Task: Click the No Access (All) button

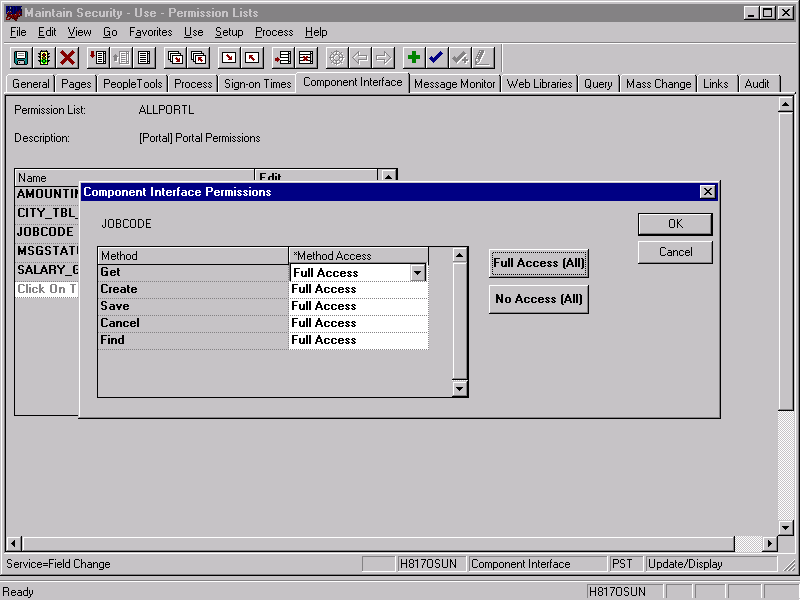Action: click(x=539, y=298)
